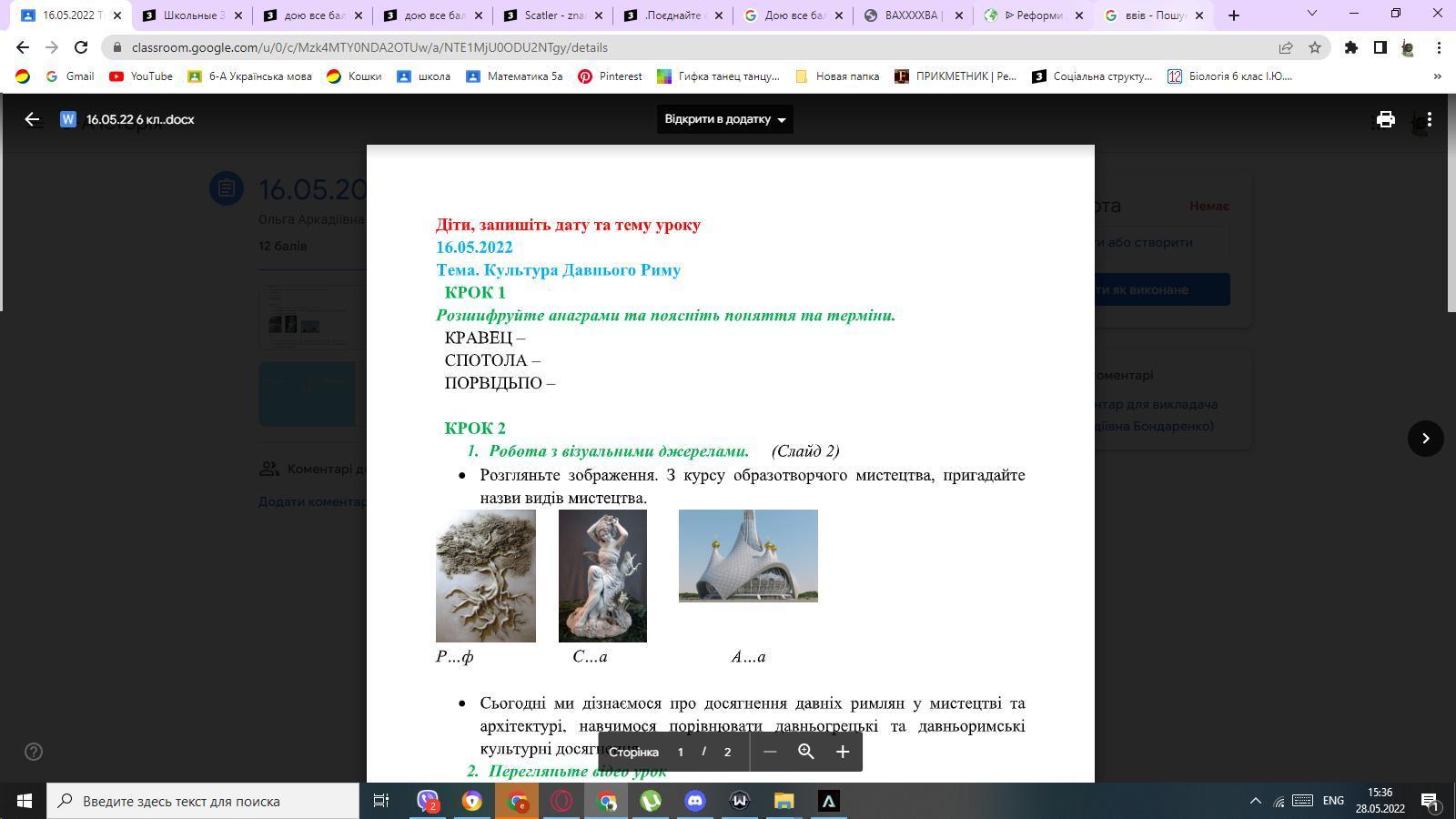1456x819 pixels.
Task: Open the Pinterest bookmark
Action: (610, 76)
